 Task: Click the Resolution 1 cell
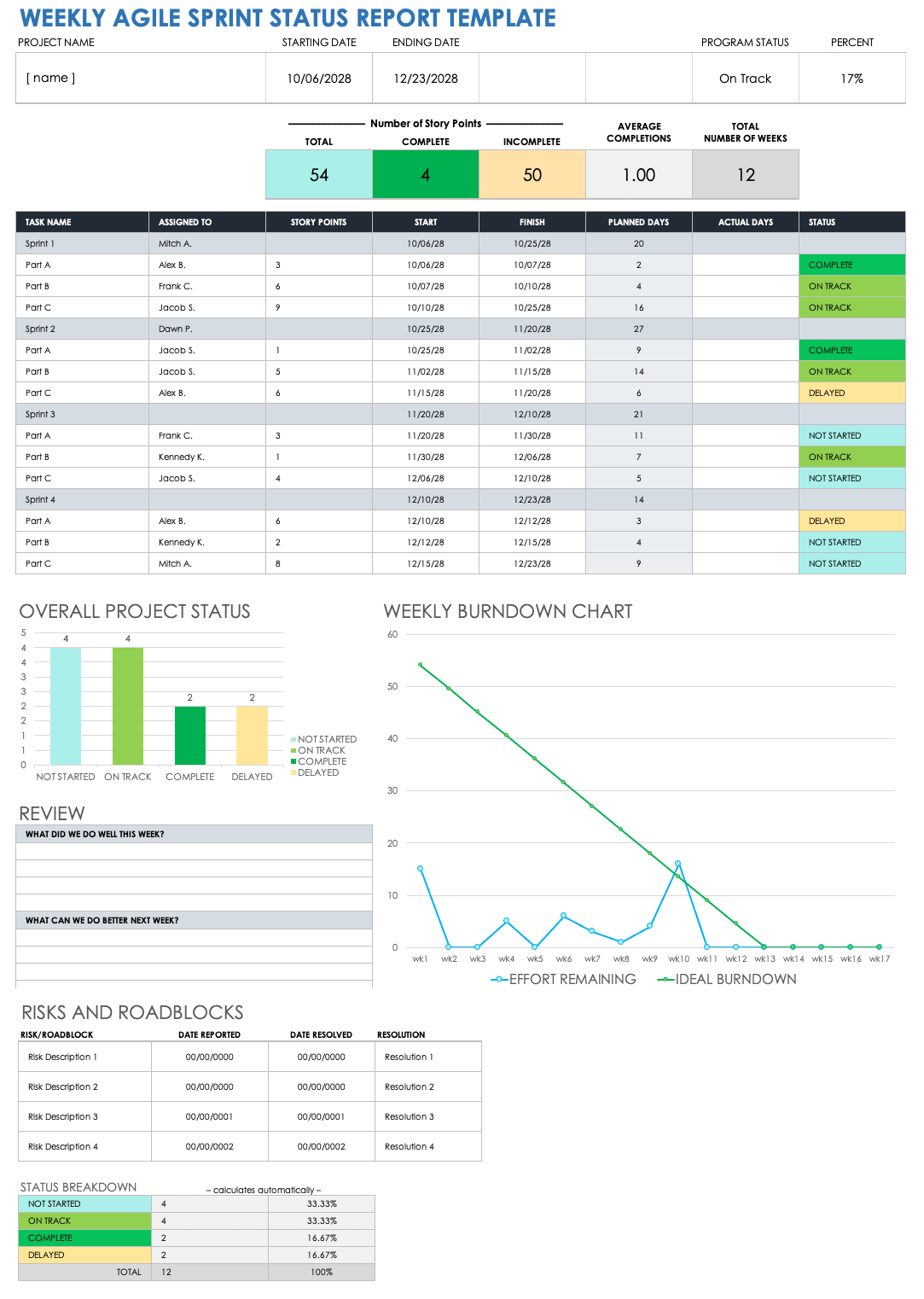[427, 1057]
